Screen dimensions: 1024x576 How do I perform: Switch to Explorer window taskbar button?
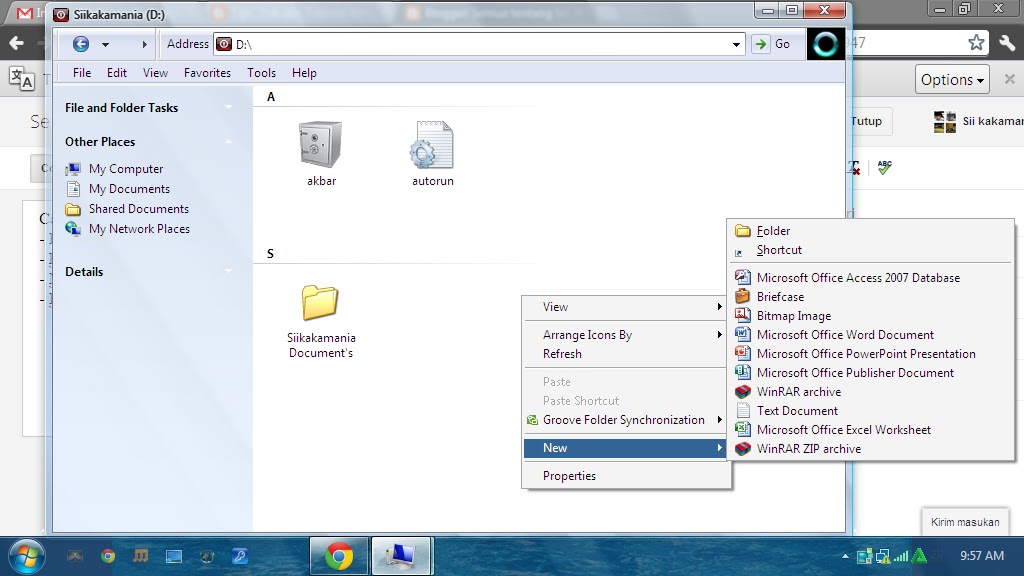click(400, 556)
